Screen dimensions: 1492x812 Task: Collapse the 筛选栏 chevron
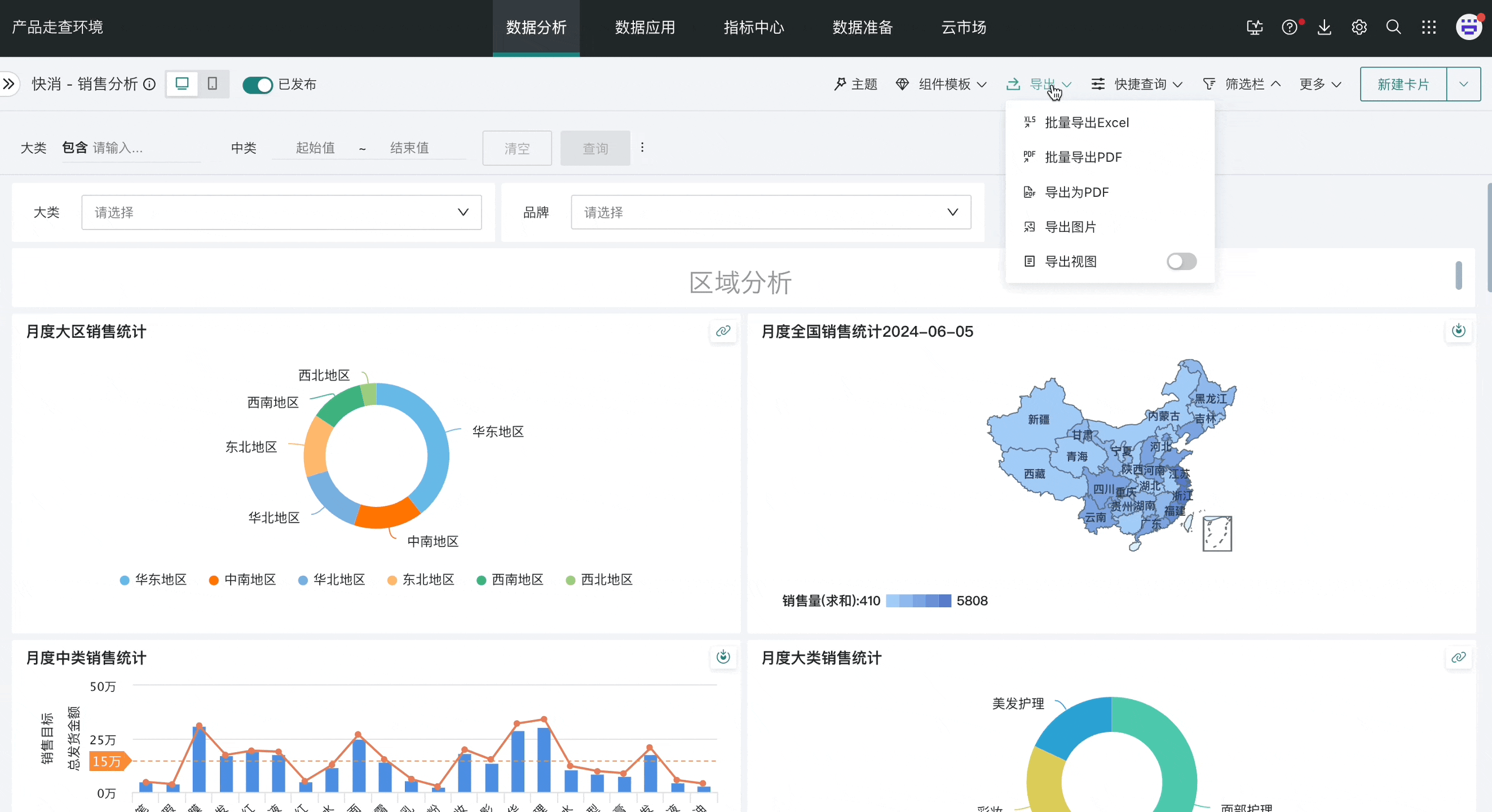click(1275, 84)
